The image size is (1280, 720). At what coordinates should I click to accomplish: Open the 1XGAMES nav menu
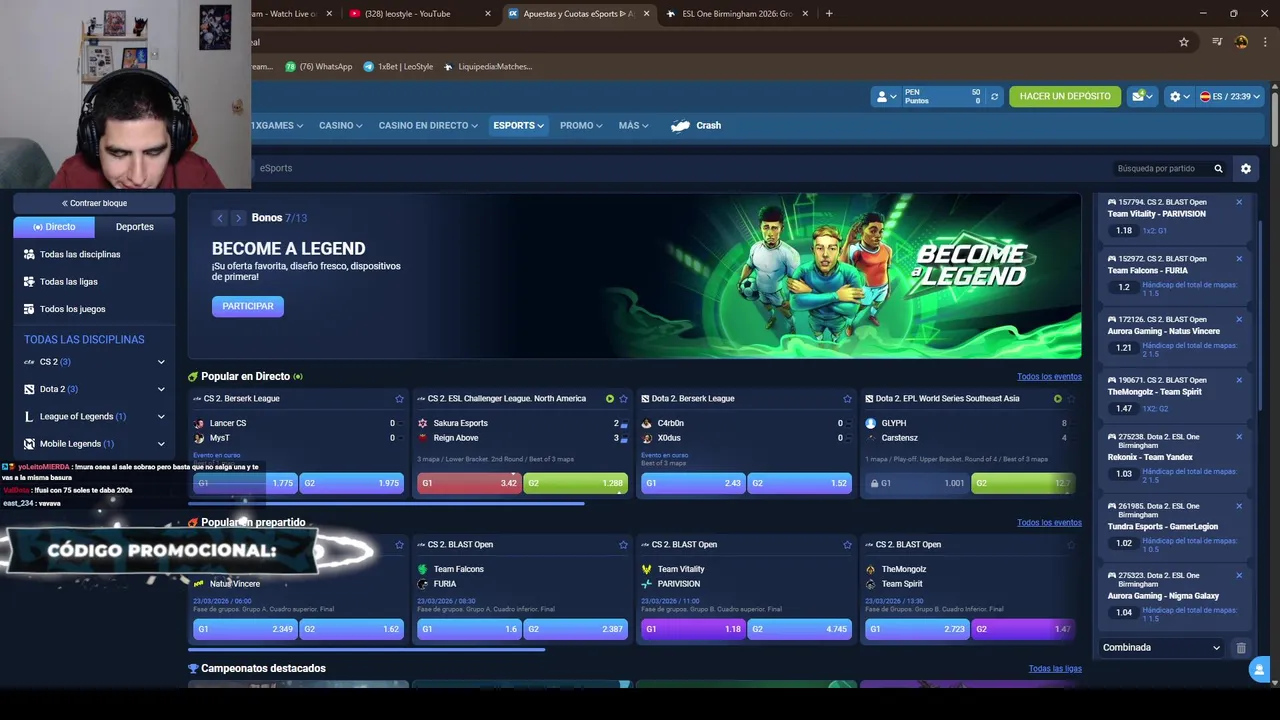(x=278, y=126)
